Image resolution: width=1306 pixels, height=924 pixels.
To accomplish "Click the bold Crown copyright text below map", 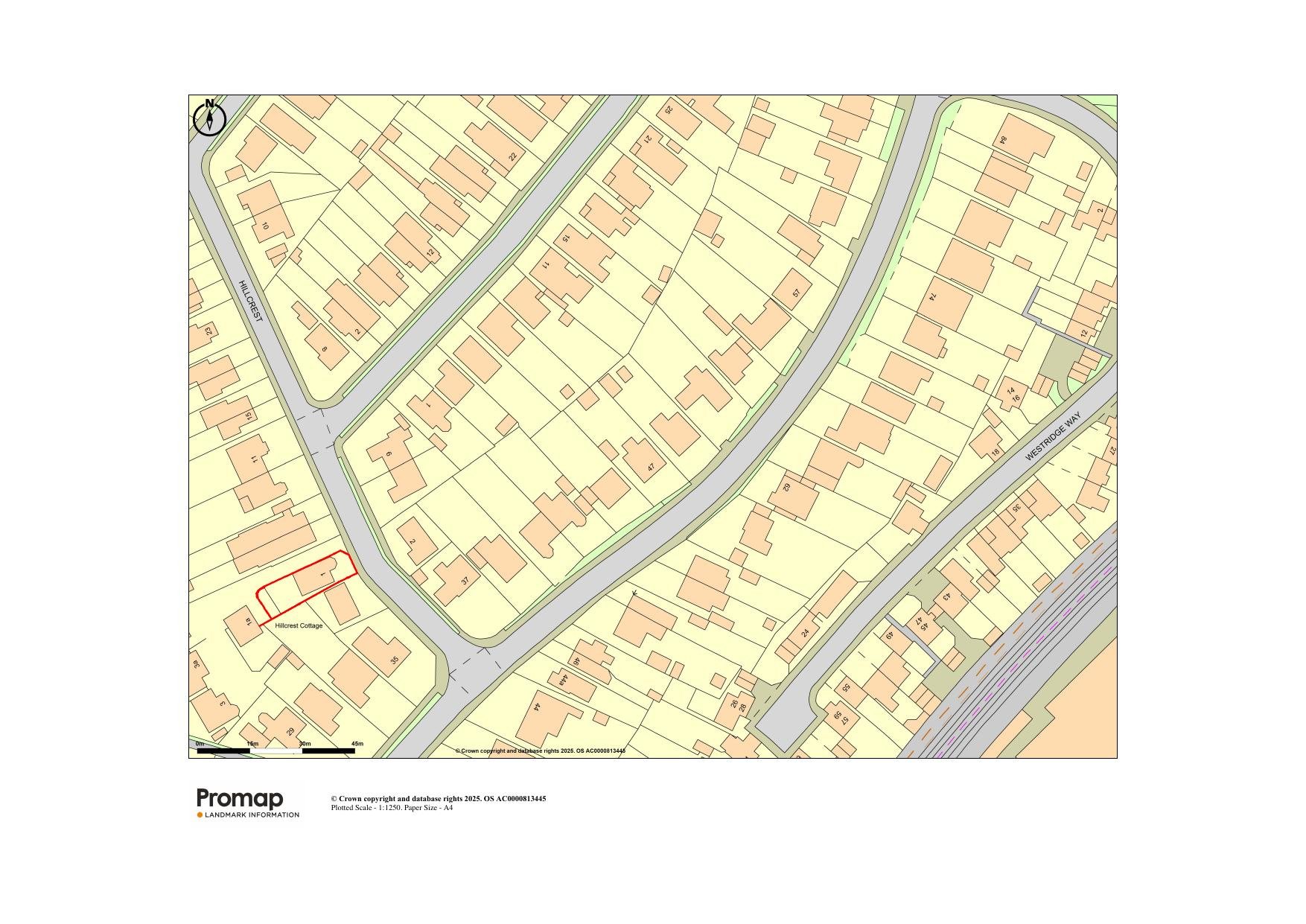I will [438, 799].
